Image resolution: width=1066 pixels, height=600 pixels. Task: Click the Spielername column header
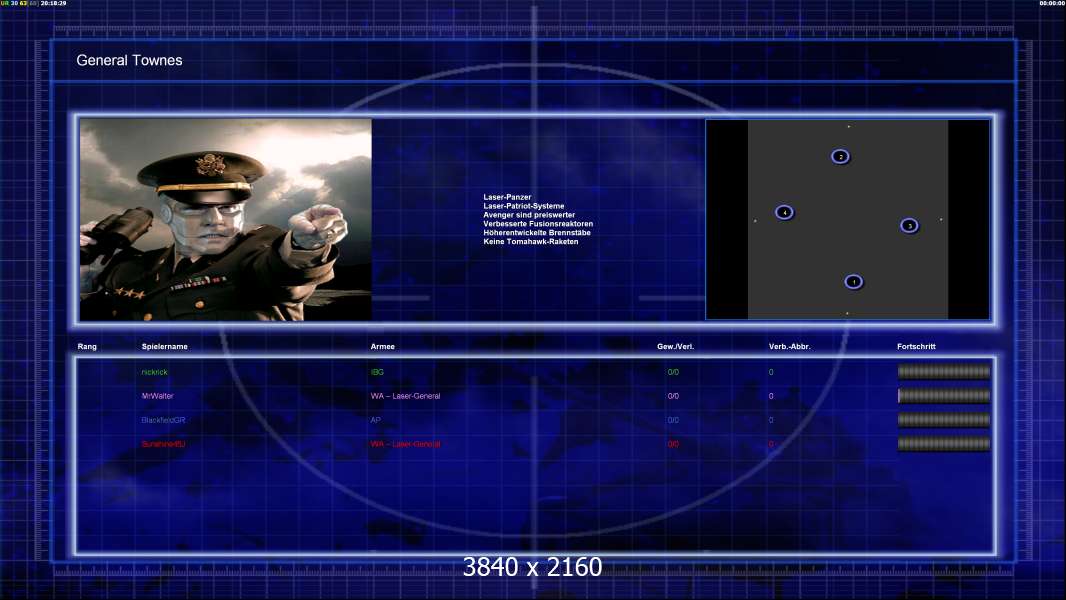point(165,347)
